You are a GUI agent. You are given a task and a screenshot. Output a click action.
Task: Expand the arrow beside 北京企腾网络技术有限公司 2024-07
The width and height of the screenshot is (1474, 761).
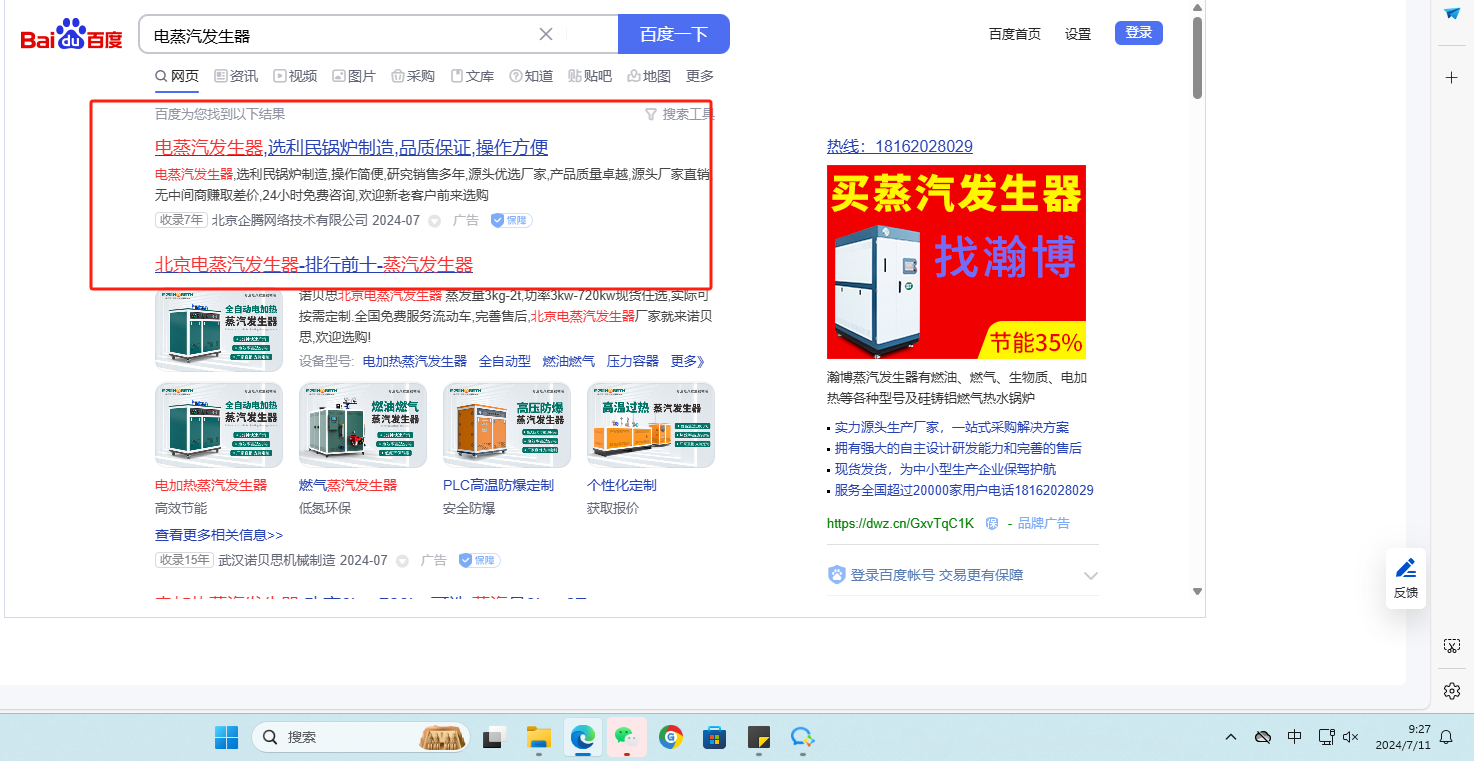434,221
